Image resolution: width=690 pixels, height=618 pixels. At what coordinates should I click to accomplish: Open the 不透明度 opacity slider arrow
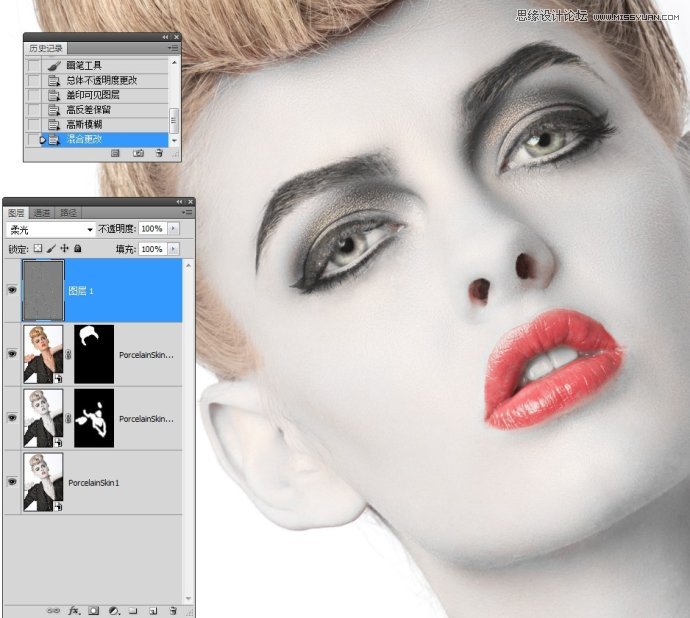click(x=174, y=229)
